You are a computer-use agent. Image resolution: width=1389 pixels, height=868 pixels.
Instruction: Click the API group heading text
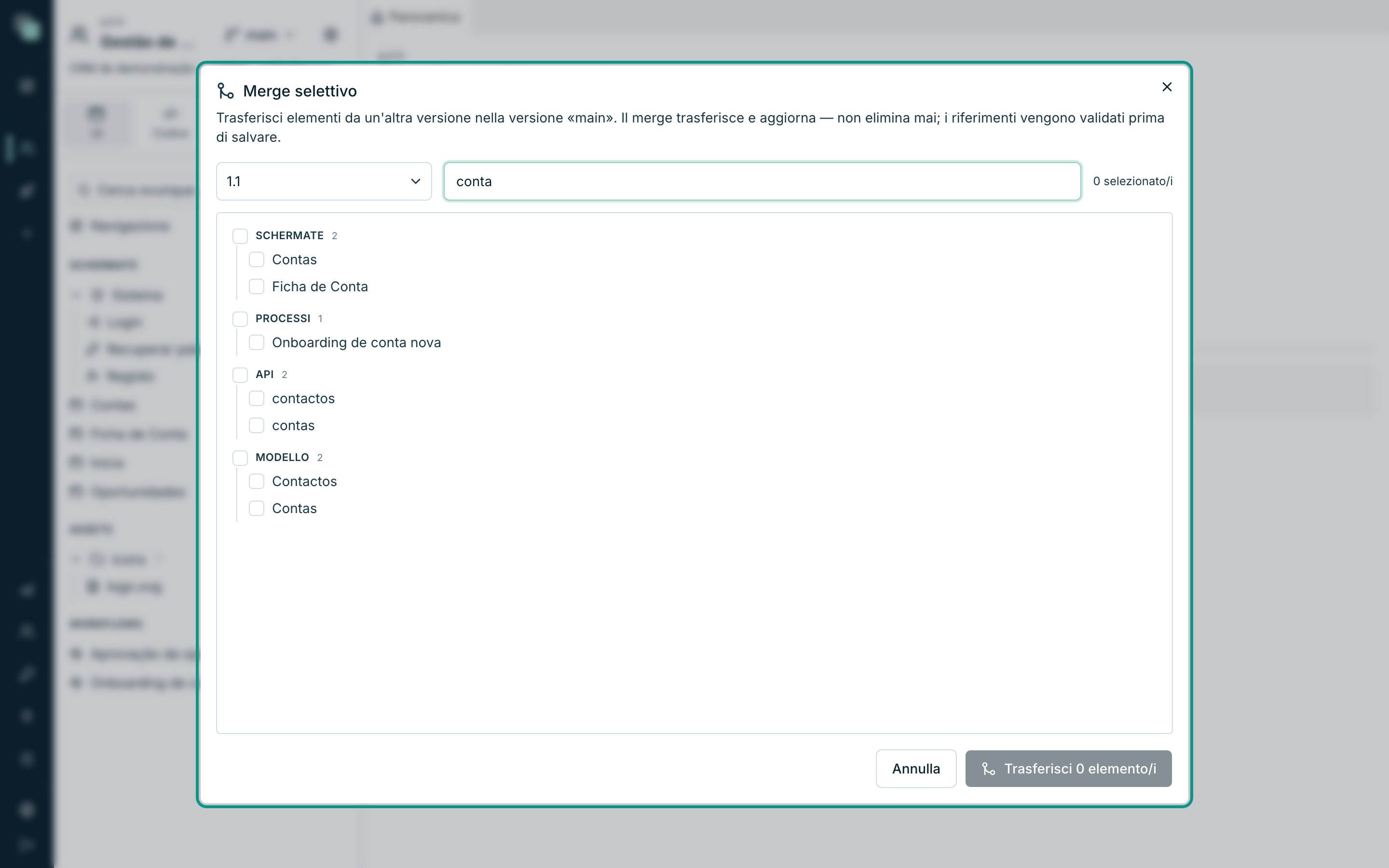click(x=265, y=374)
